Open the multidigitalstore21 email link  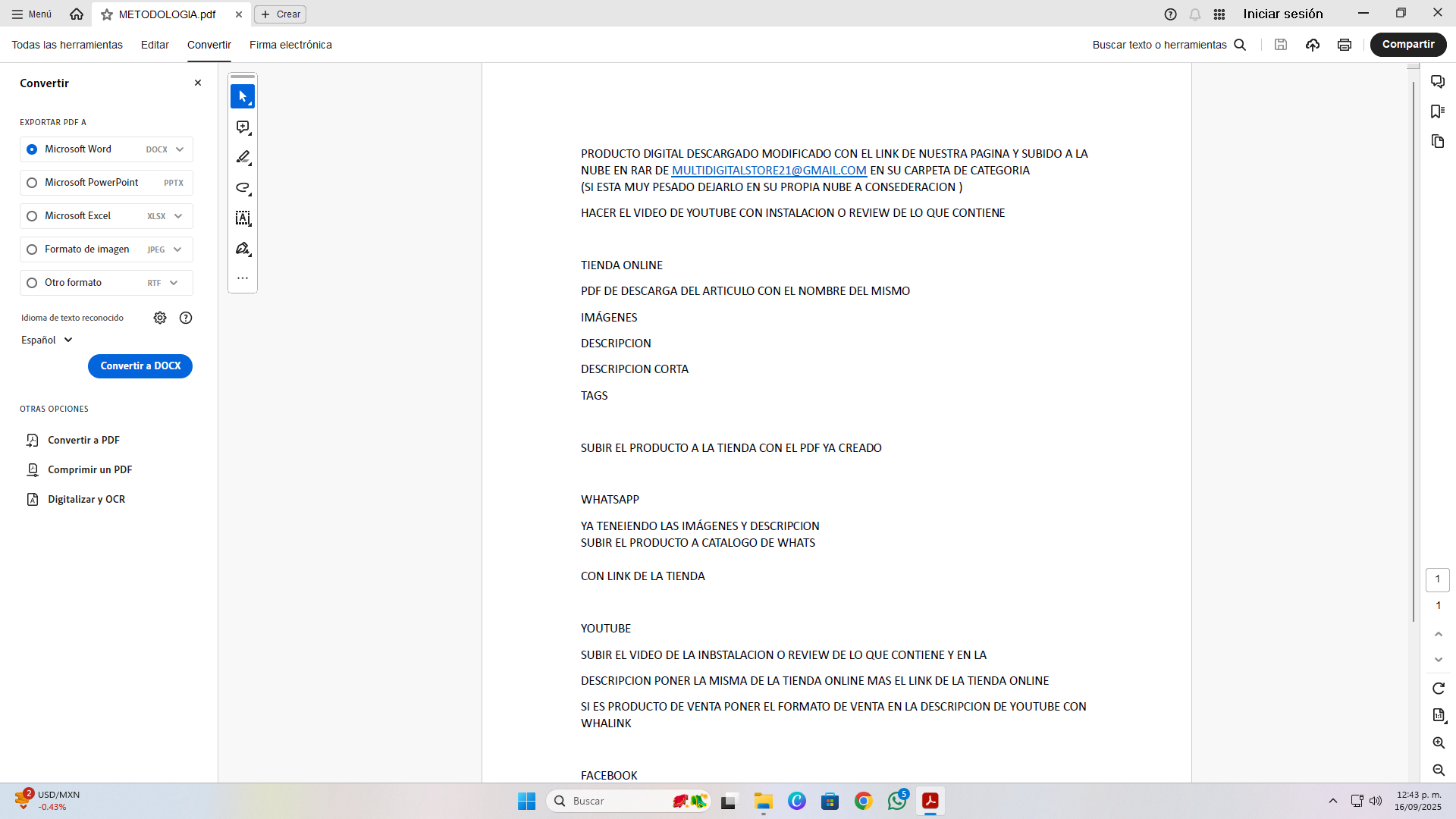pyautogui.click(x=769, y=171)
